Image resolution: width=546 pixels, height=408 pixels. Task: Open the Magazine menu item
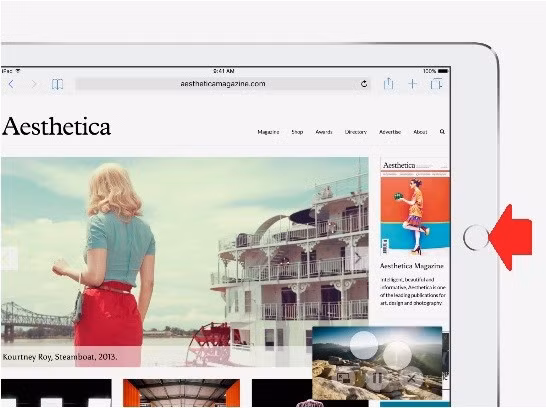pos(268,132)
